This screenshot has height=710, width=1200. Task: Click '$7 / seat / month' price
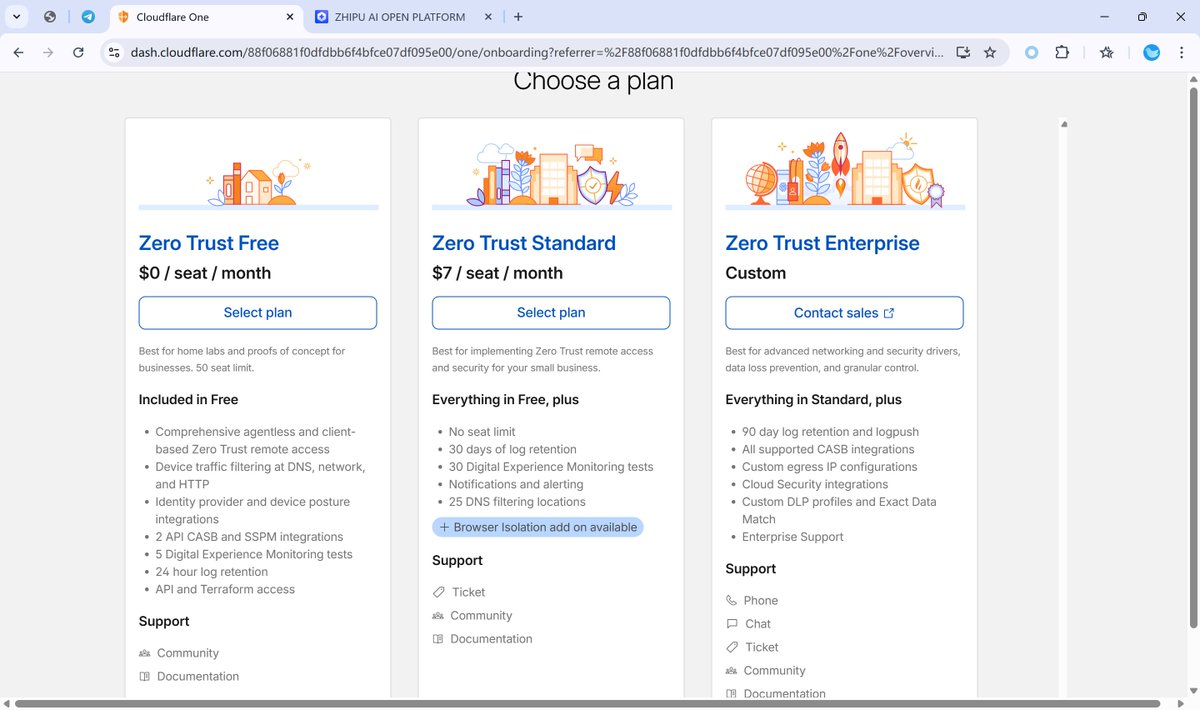497,273
